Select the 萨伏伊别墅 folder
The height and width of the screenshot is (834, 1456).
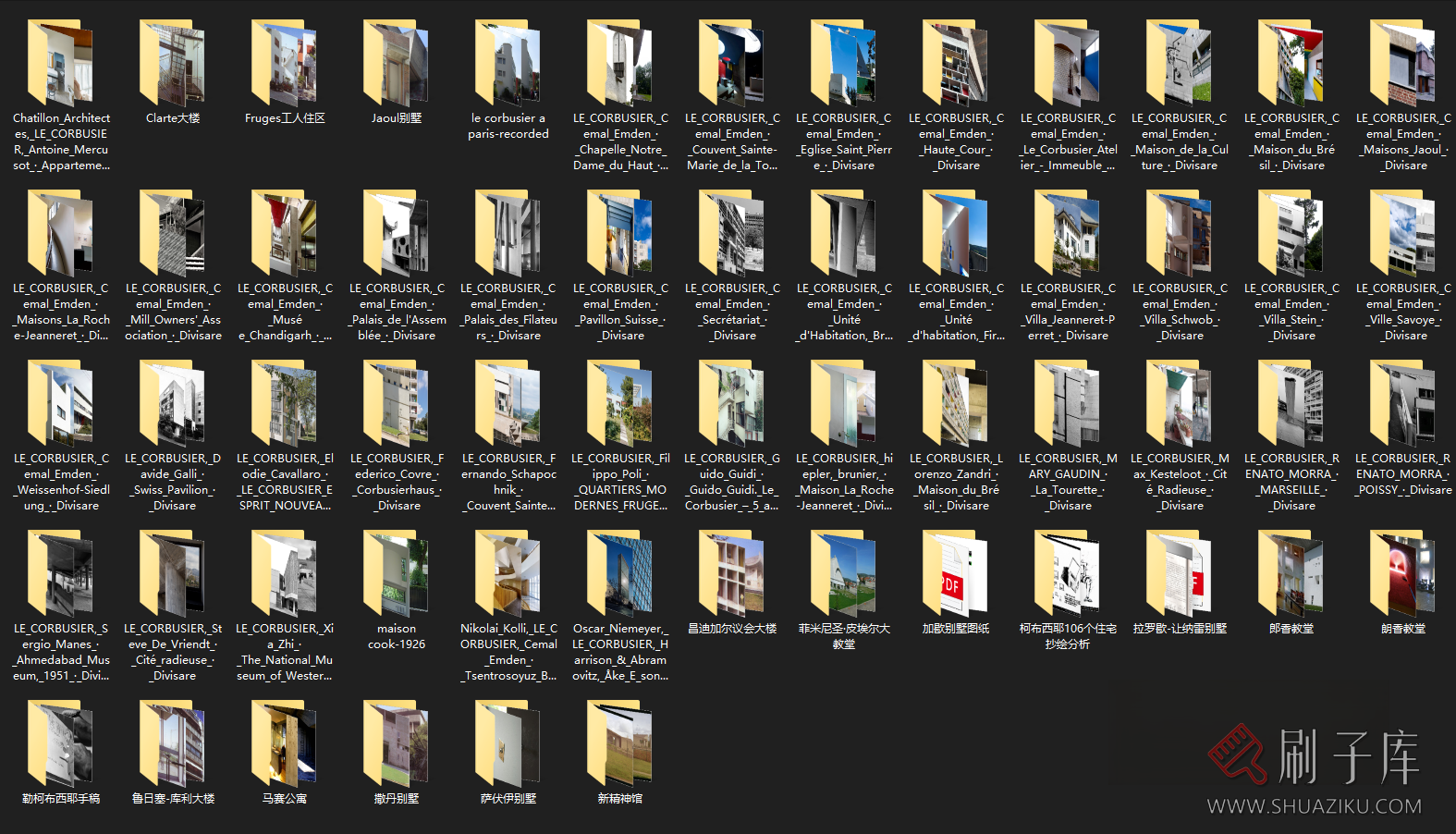click(x=508, y=745)
